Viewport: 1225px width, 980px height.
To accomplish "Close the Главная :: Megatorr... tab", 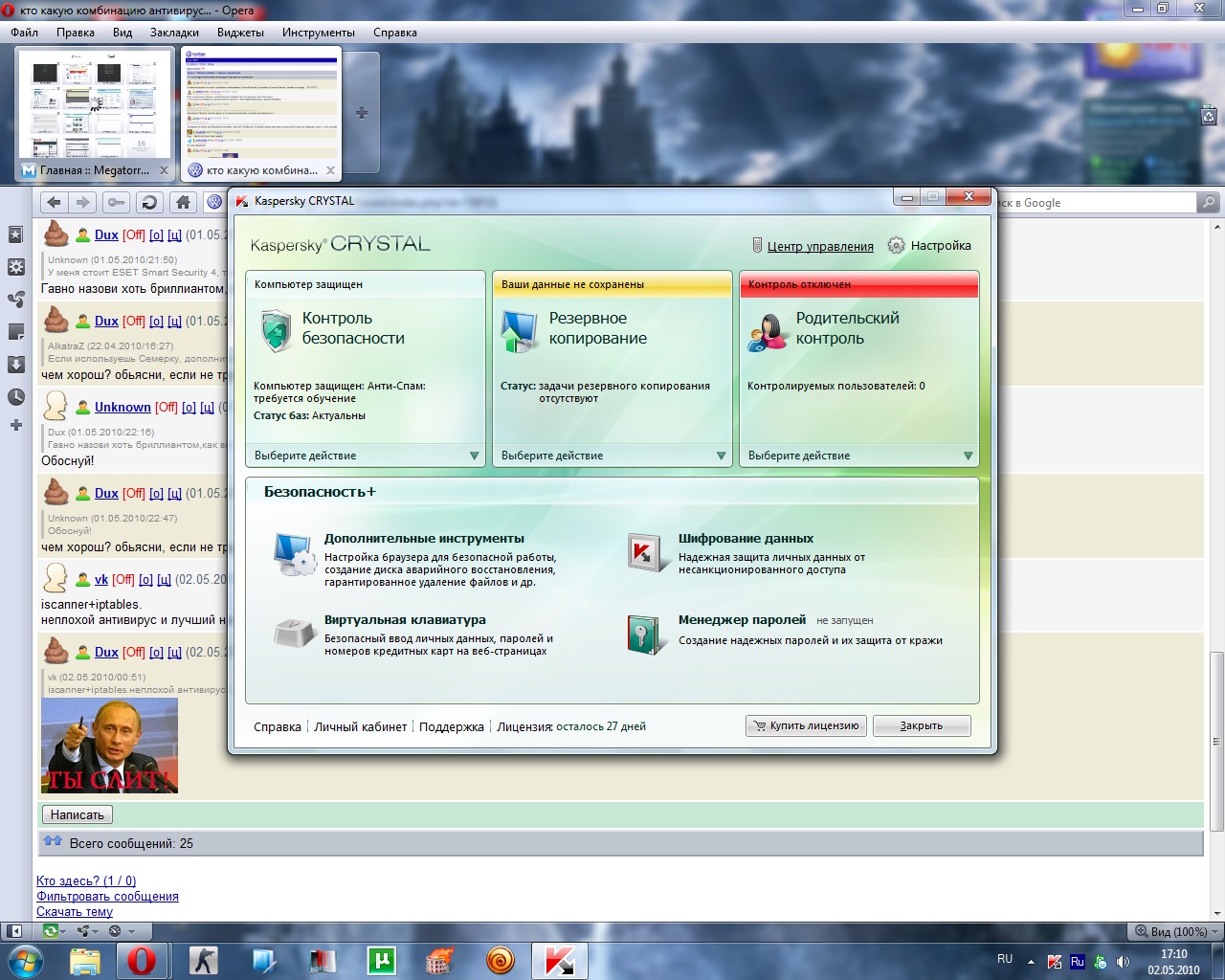I will tap(164, 170).
